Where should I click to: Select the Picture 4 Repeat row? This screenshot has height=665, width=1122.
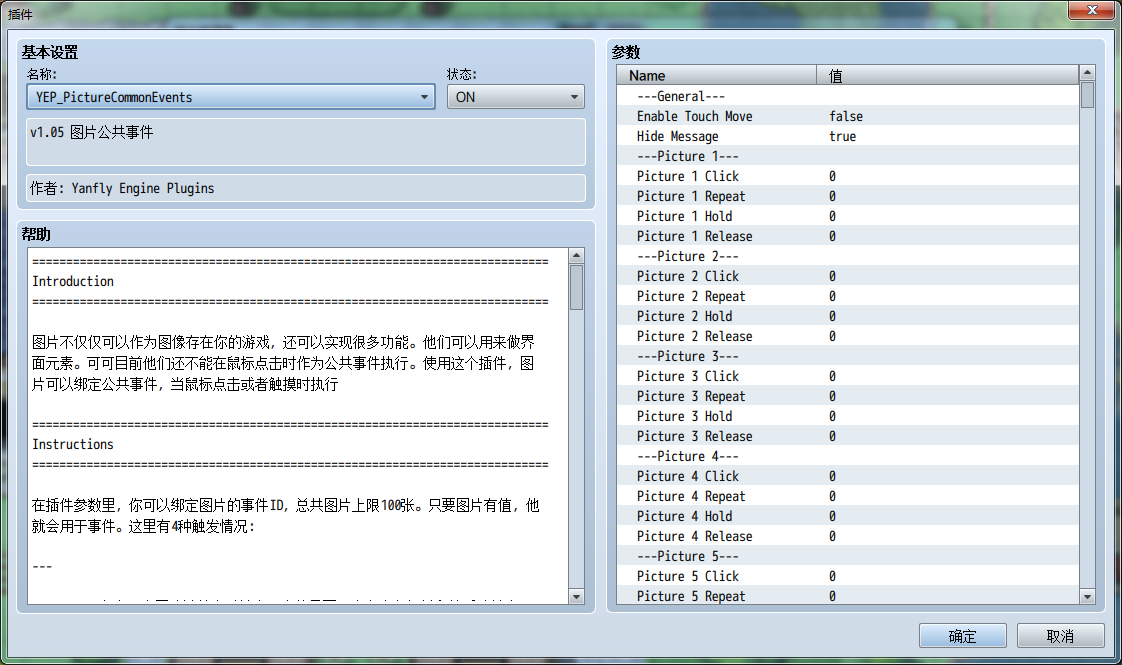pyautogui.click(x=848, y=497)
